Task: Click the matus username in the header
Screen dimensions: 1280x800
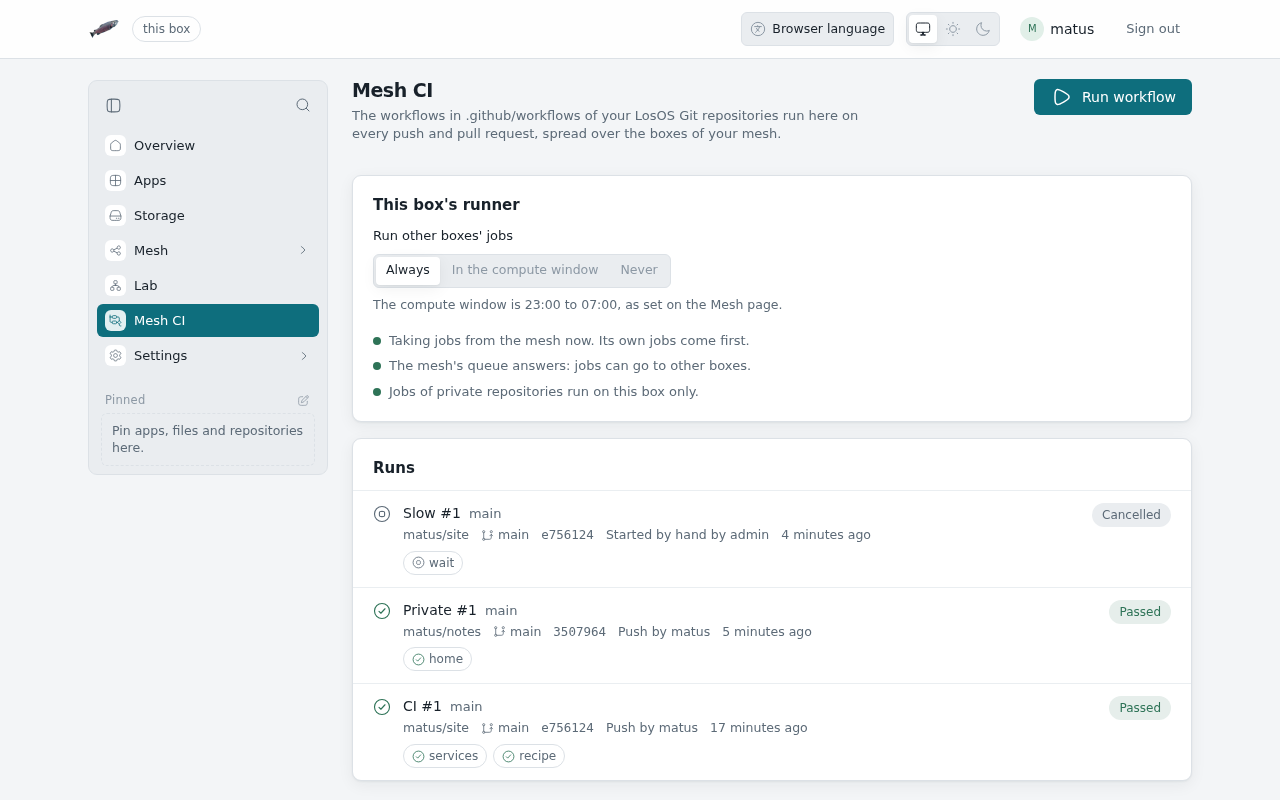Action: tap(1072, 29)
